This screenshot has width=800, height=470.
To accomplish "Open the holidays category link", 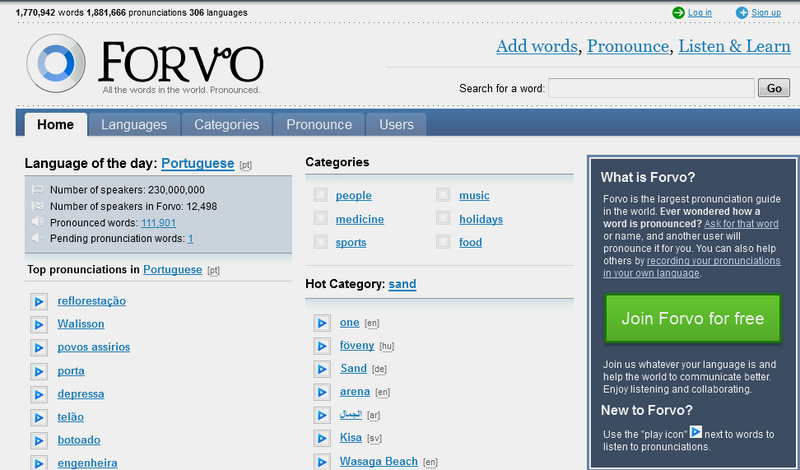I will coord(481,219).
